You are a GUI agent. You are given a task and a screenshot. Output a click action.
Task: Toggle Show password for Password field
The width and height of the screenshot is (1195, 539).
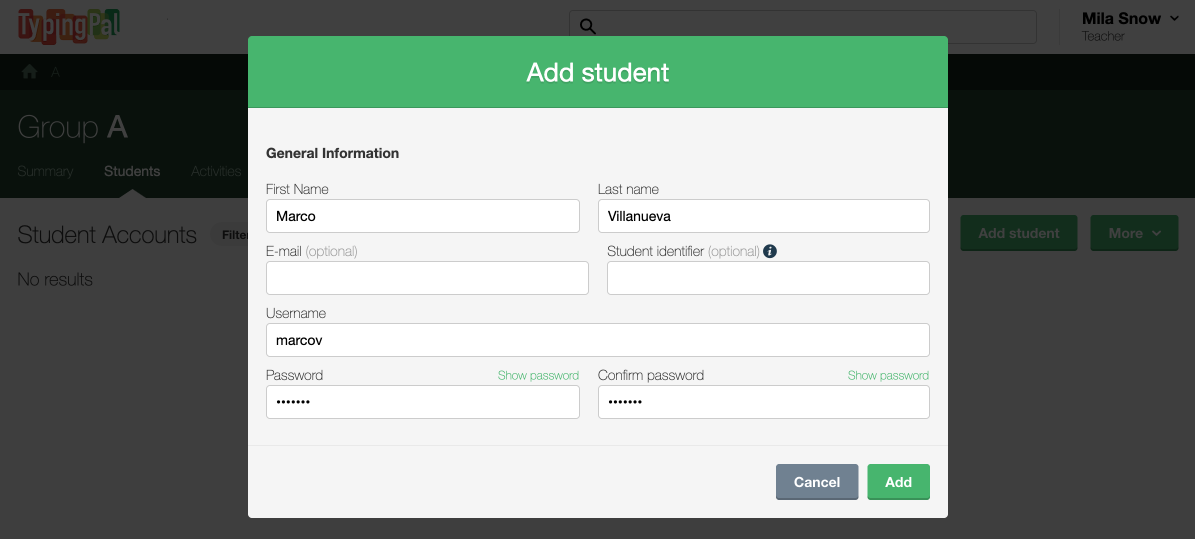(538, 376)
